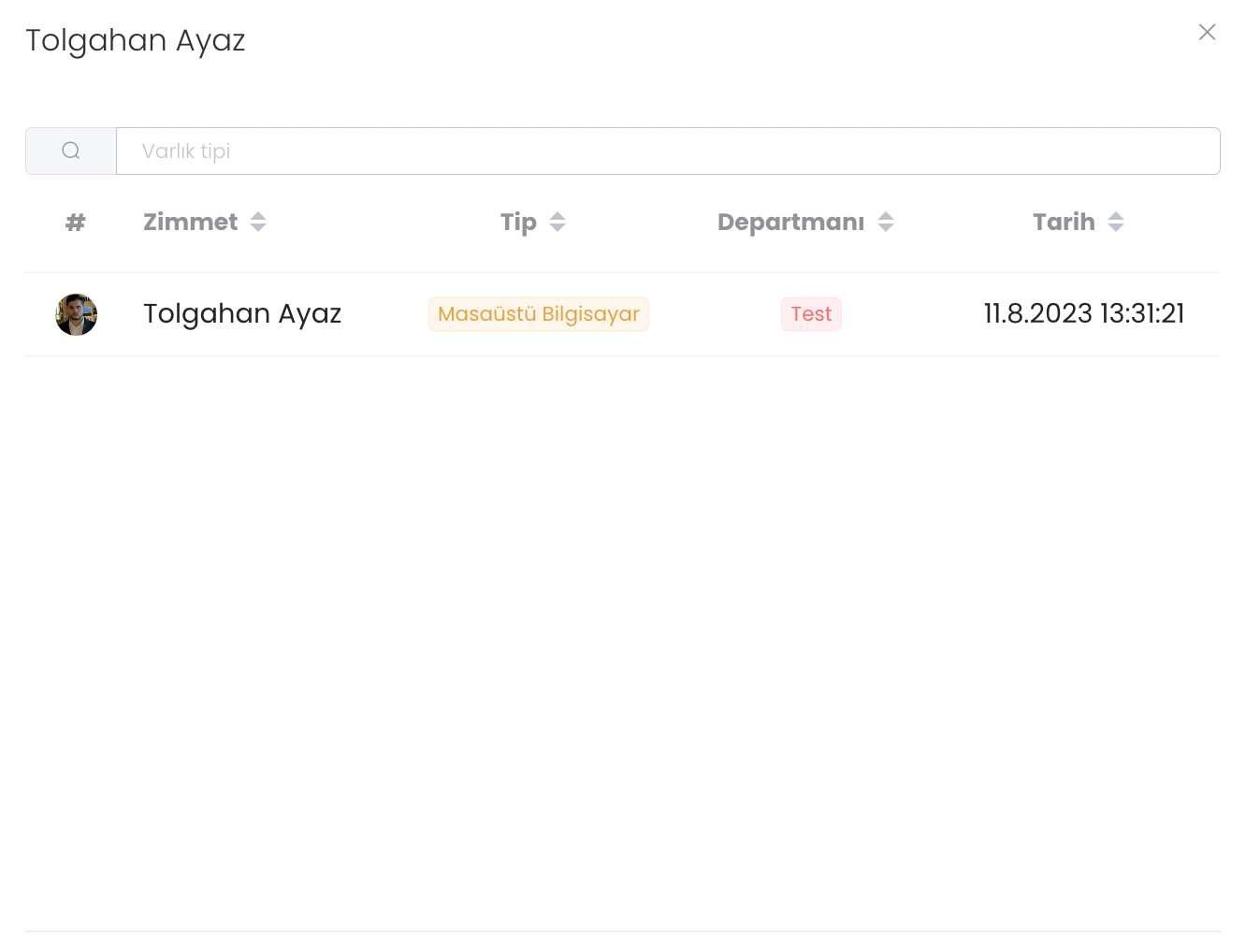Click the Departmanı column header text
1246x952 pixels.
790,222
